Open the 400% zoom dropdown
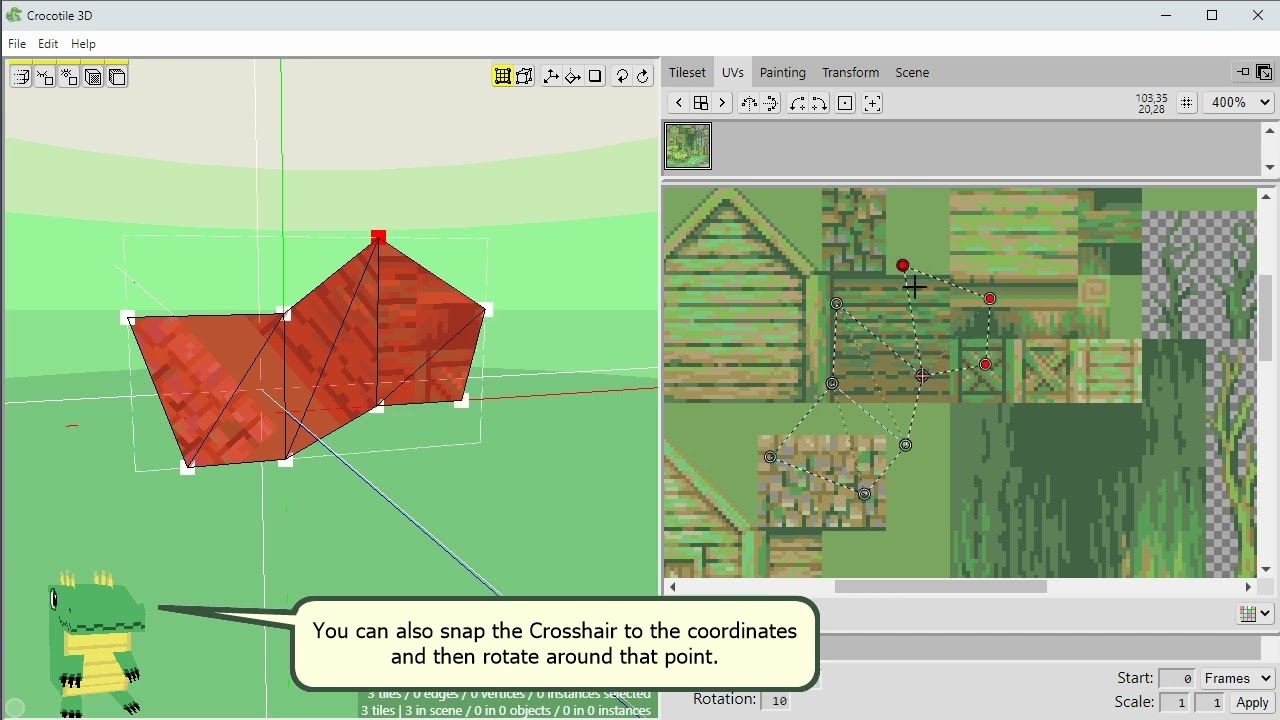 click(x=1239, y=102)
